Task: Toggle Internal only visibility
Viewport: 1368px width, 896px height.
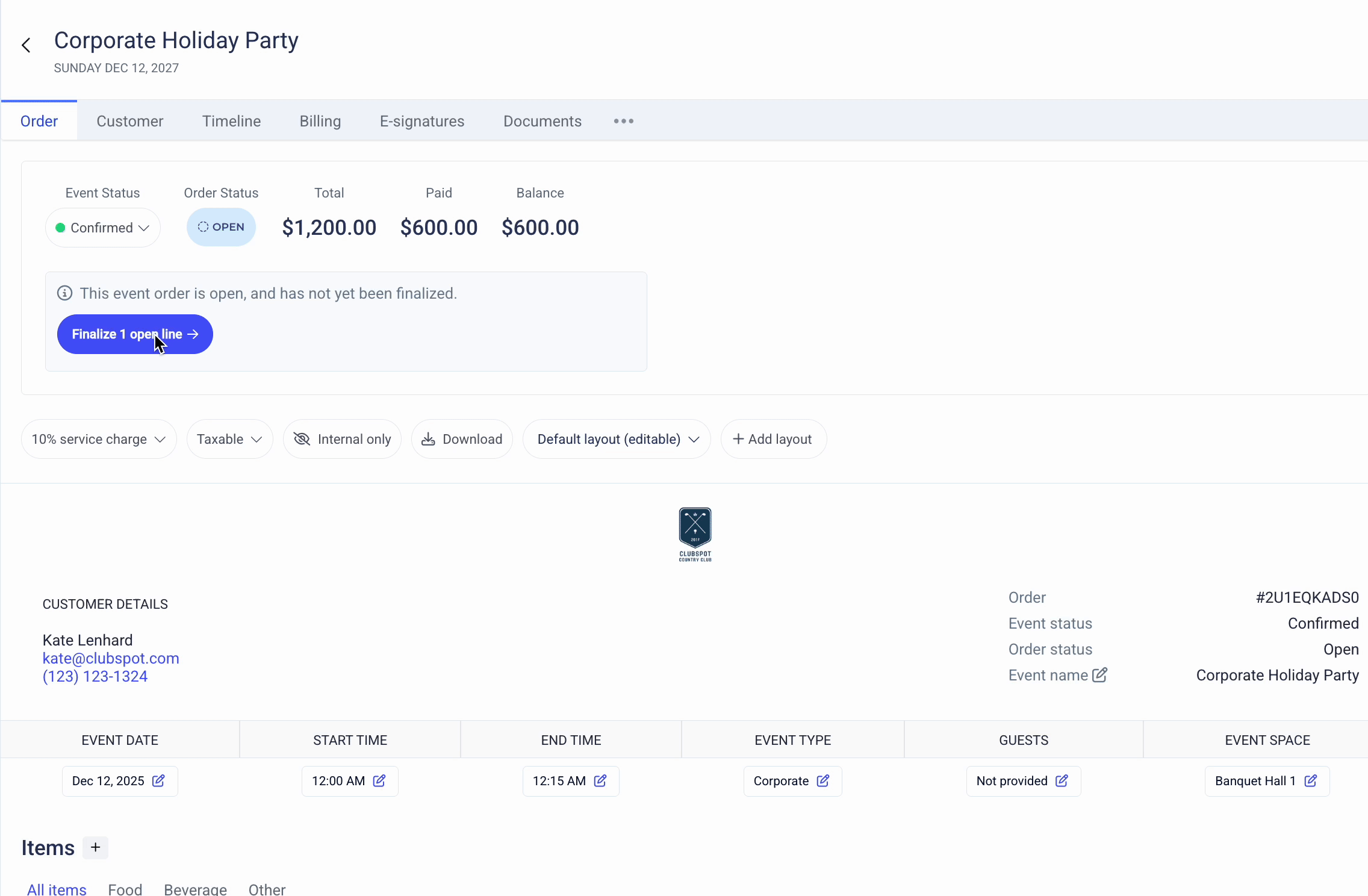Action: (342, 439)
